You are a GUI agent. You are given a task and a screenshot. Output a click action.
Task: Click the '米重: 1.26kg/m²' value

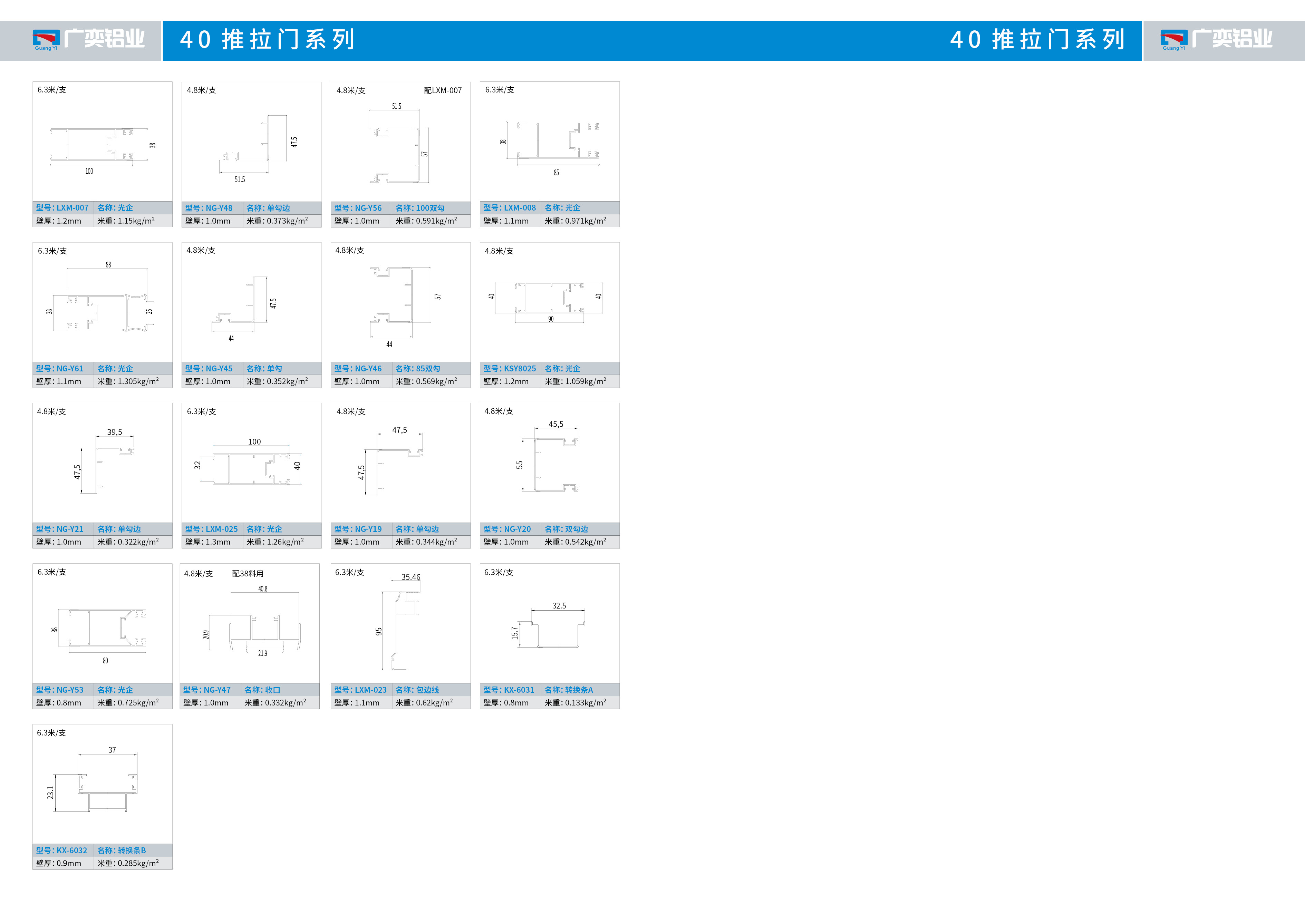pyautogui.click(x=275, y=542)
